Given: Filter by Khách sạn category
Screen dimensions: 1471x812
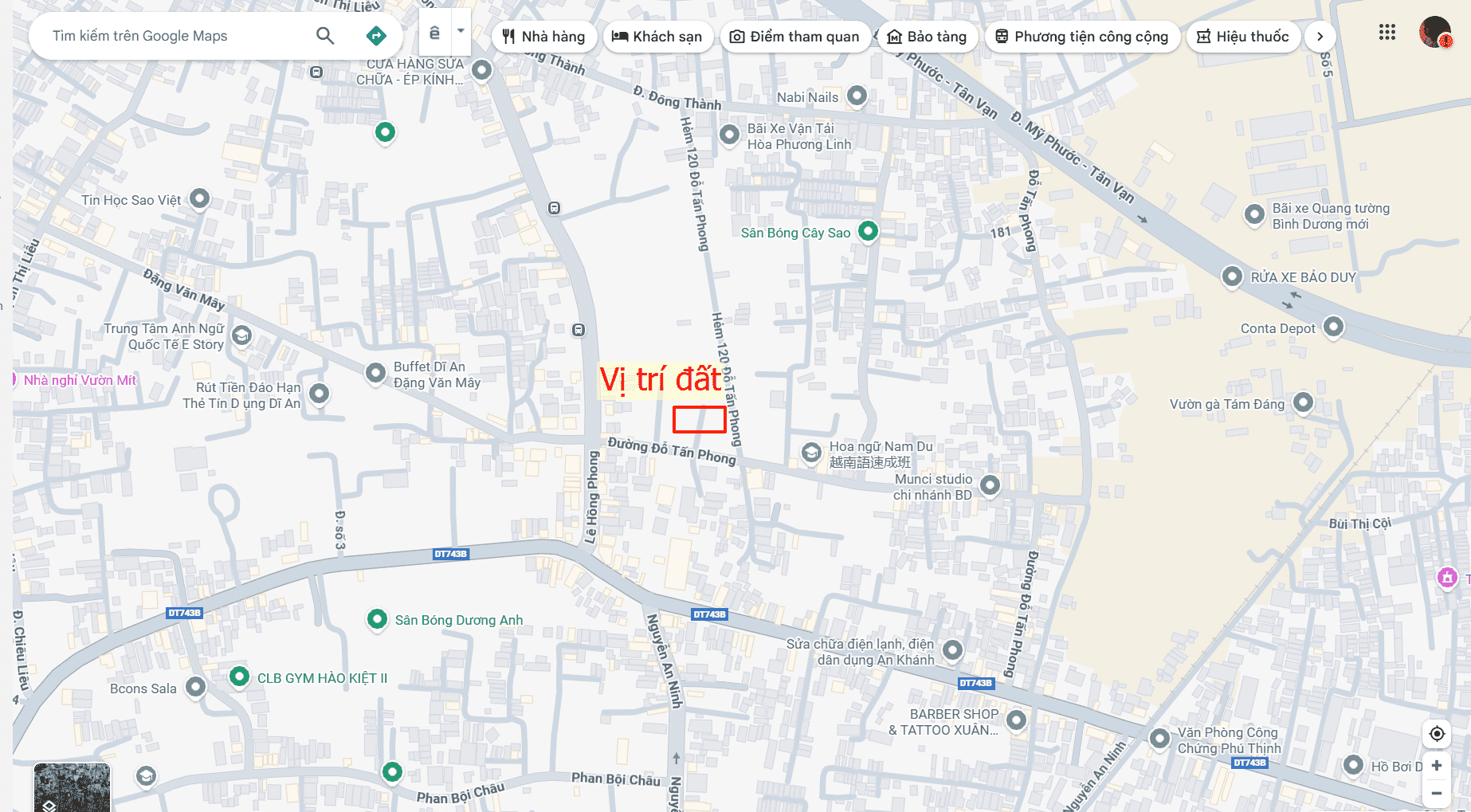Looking at the screenshot, I should pyautogui.click(x=657, y=36).
